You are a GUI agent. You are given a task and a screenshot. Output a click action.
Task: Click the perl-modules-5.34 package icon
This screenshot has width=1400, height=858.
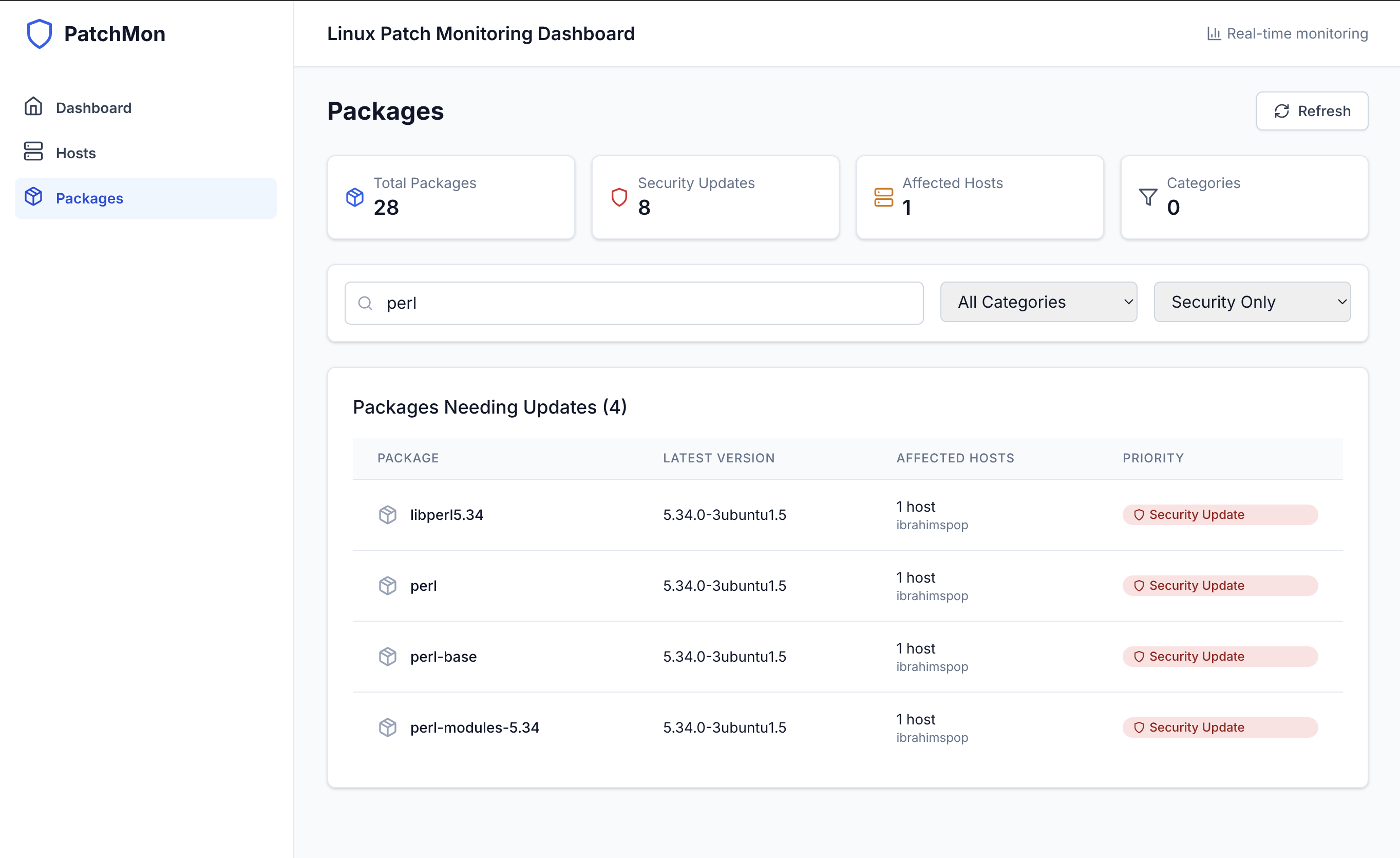click(x=388, y=728)
